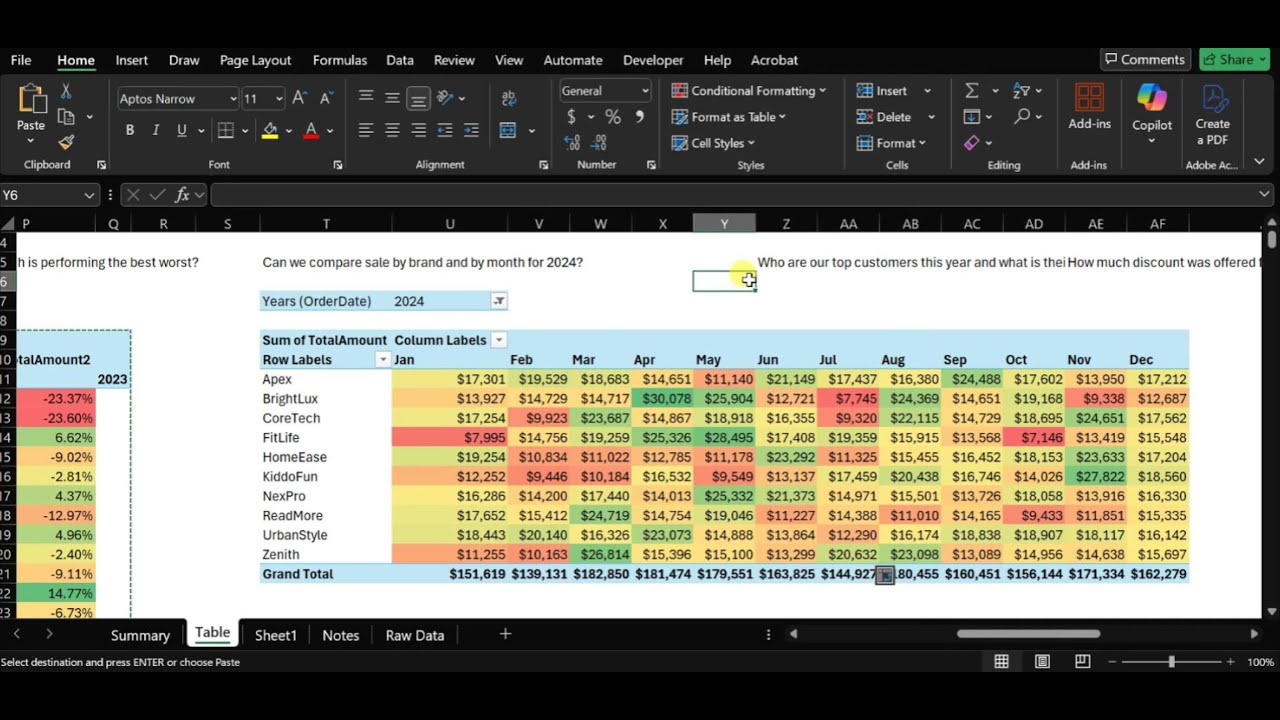Switch to Normal view icon
This screenshot has height=720, width=1280.
(x=1001, y=661)
